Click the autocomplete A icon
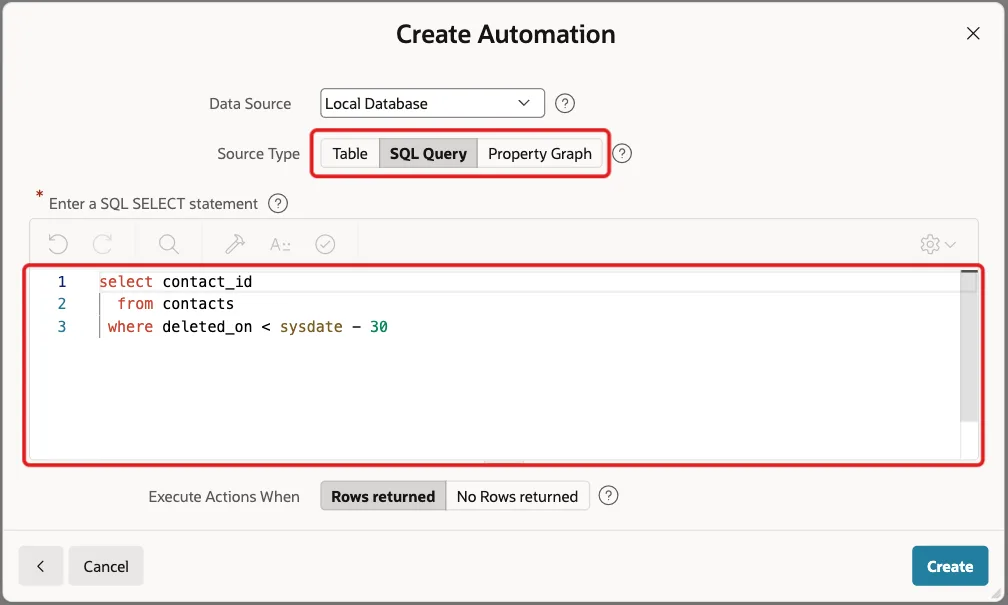 tap(280, 244)
